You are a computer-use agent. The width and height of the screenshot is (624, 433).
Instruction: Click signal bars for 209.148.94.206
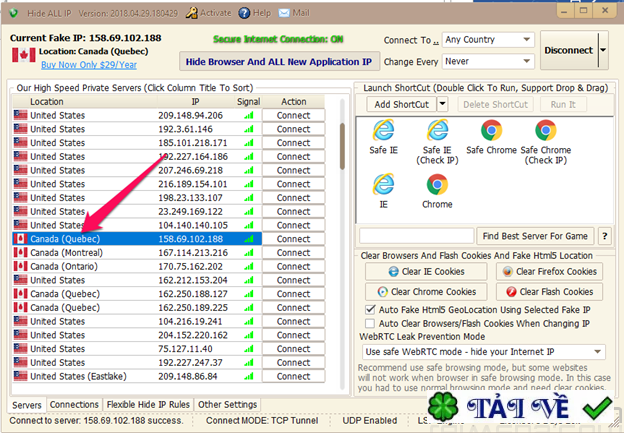[x=249, y=115]
